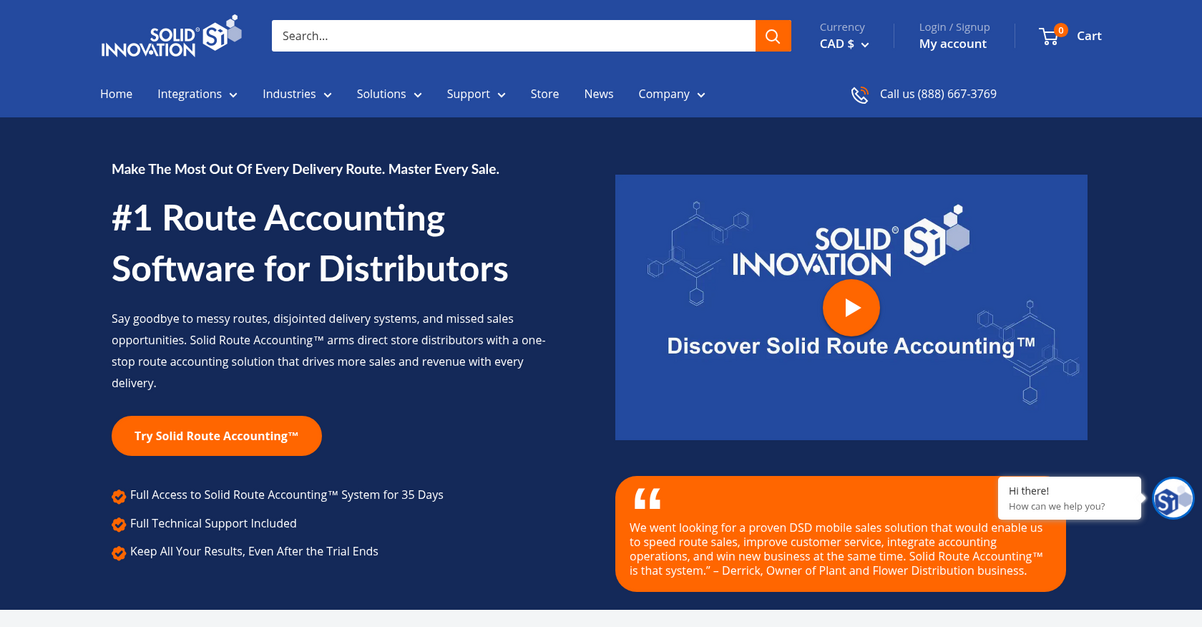This screenshot has width=1202, height=627.
Task: Click 'Full Technical Support Included' text
Action: (213, 523)
